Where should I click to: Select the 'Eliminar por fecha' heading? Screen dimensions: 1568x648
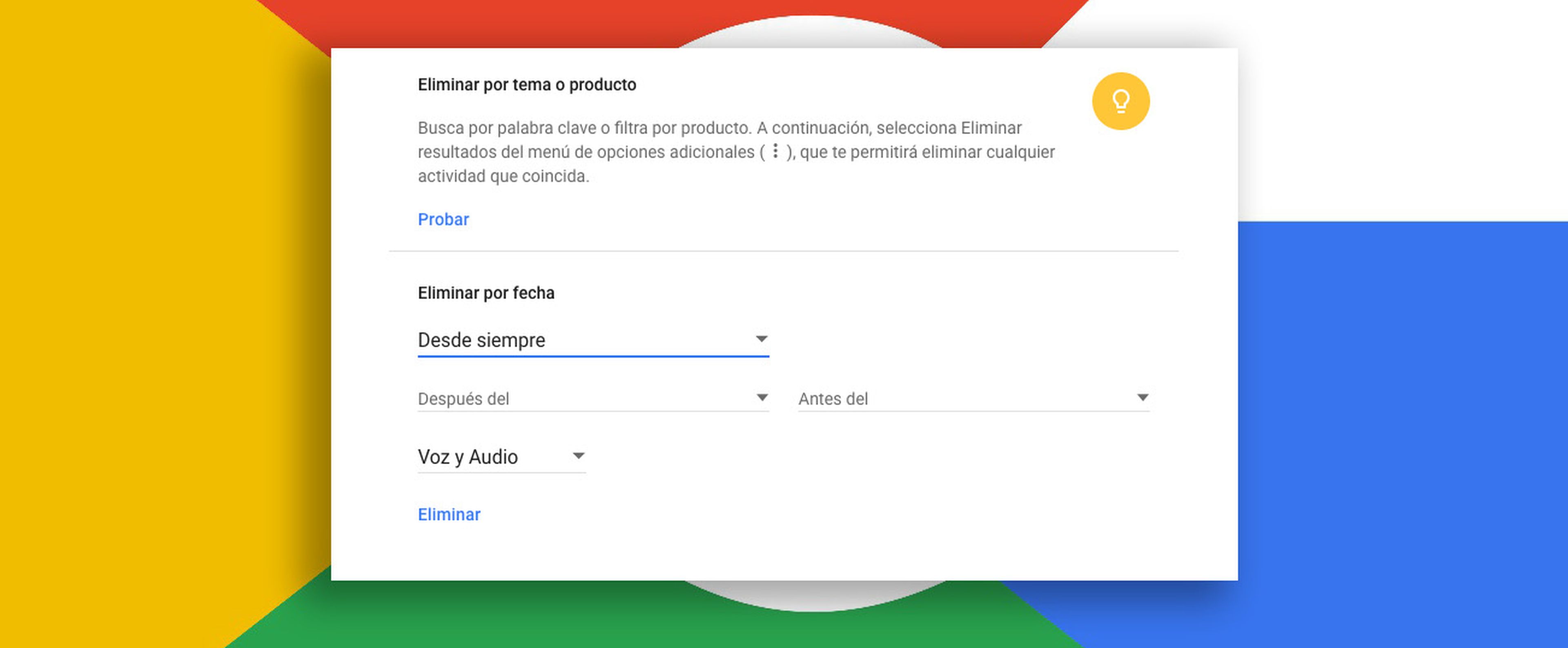(x=486, y=293)
